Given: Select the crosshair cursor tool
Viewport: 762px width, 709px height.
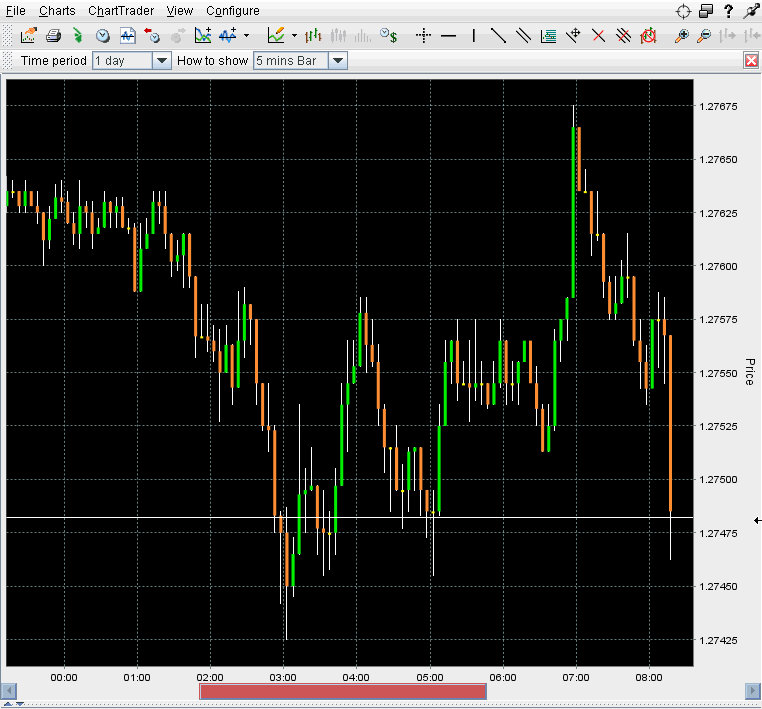Looking at the screenshot, I should pyautogui.click(x=423, y=35).
